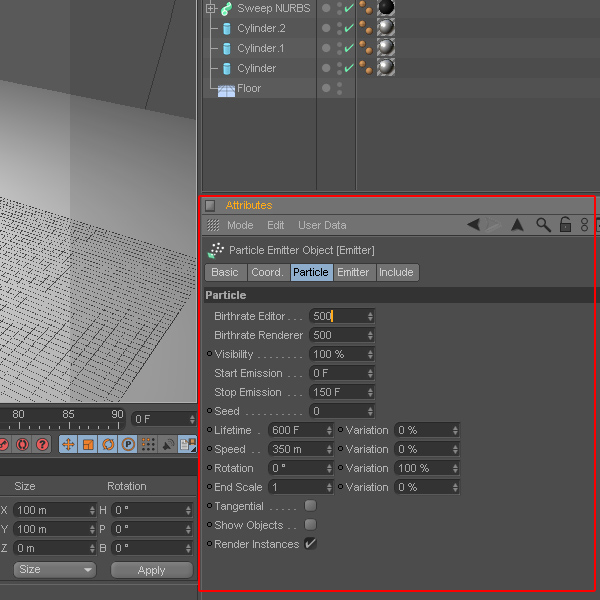Click the Birthrate Editor stepper arrows

pyautogui.click(x=370, y=316)
